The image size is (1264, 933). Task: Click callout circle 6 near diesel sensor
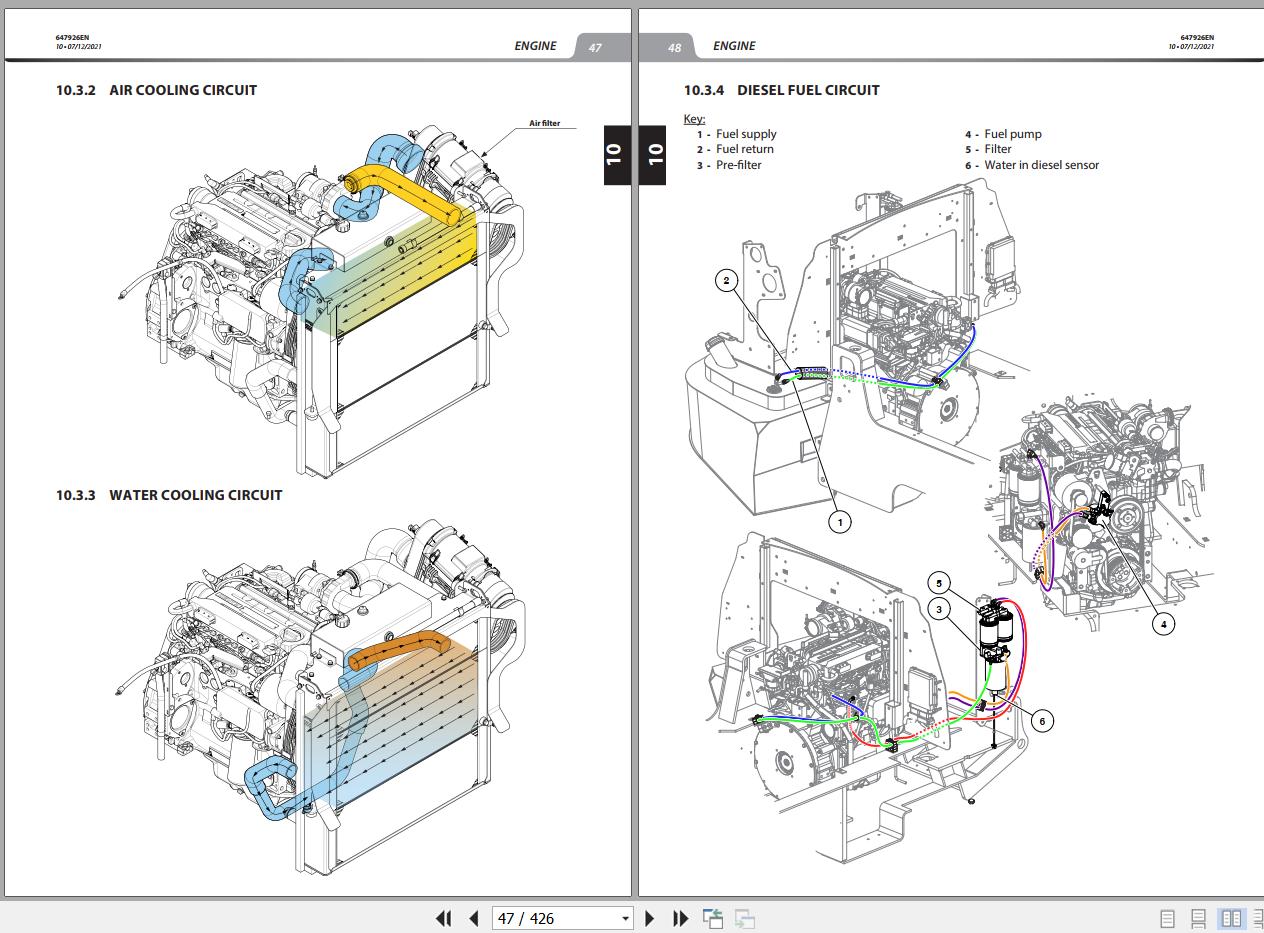(1041, 720)
